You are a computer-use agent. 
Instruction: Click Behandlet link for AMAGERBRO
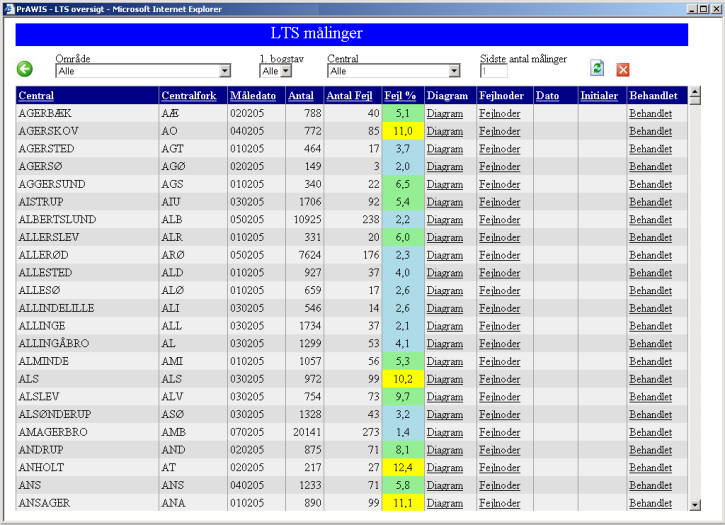650,432
